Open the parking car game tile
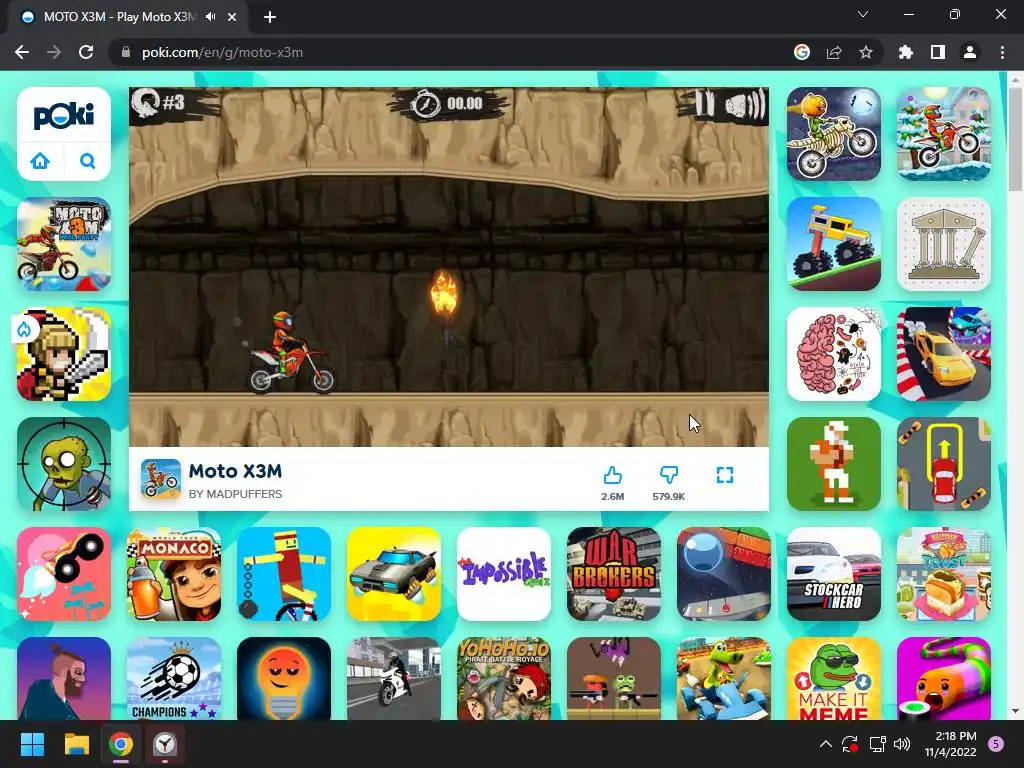 944,464
